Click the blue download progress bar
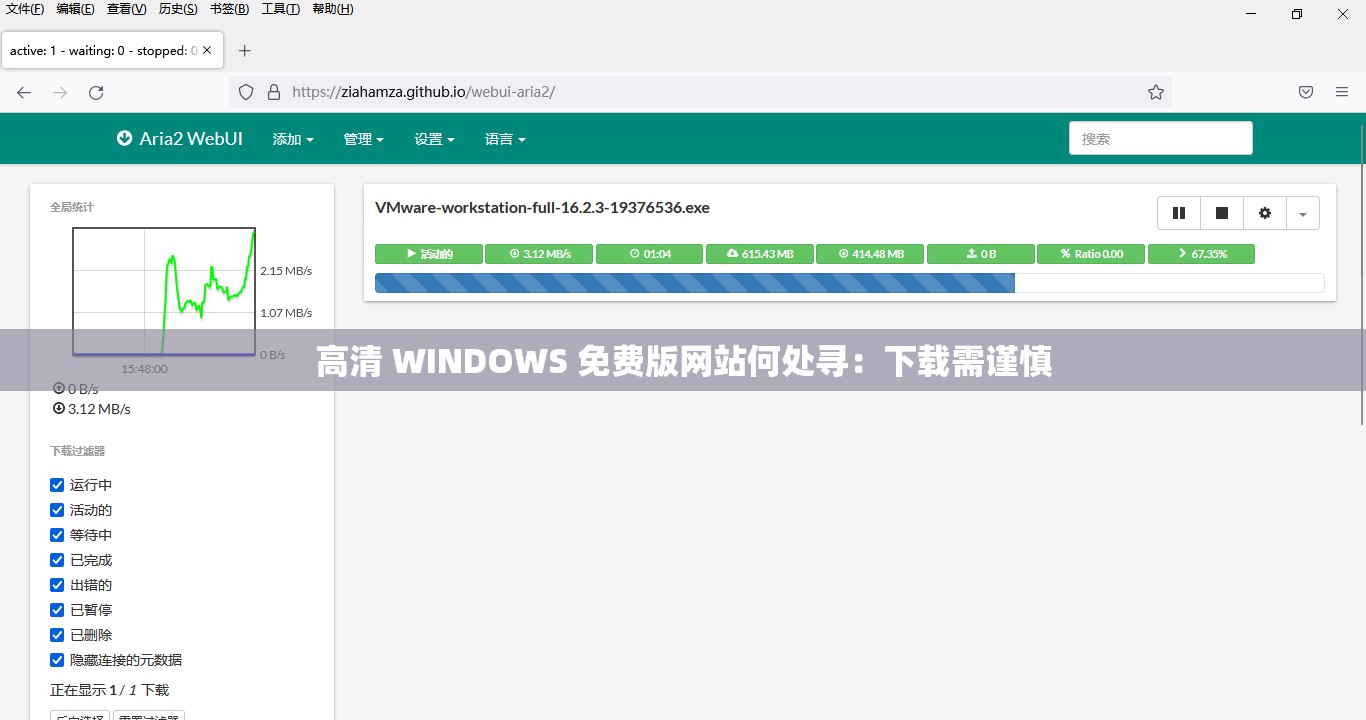Viewport: 1366px width, 720px height. coord(695,283)
